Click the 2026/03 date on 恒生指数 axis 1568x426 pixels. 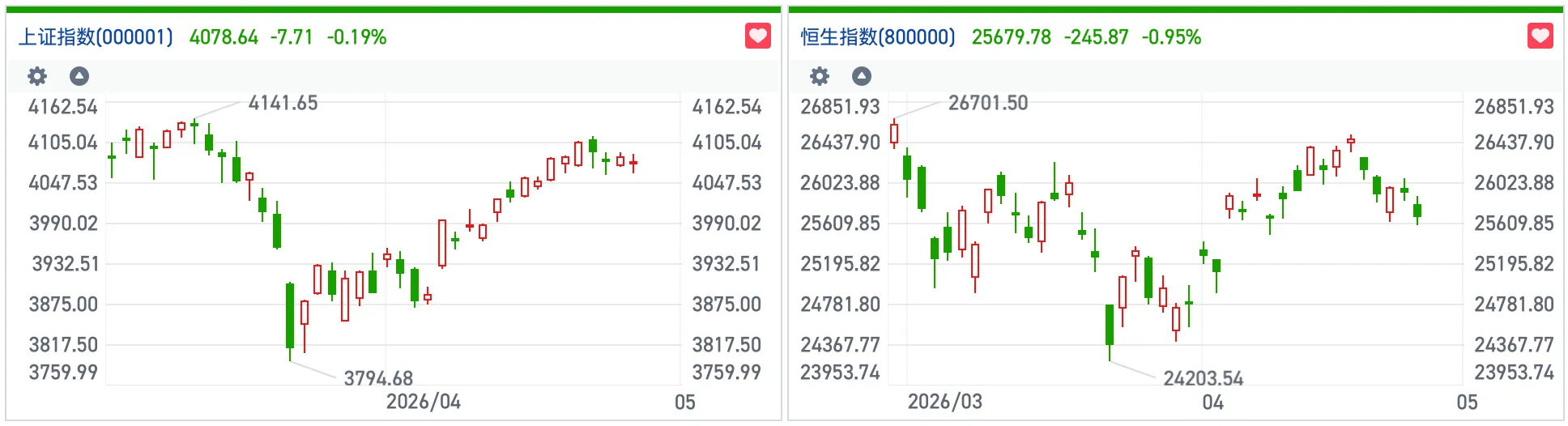pyautogui.click(x=944, y=402)
